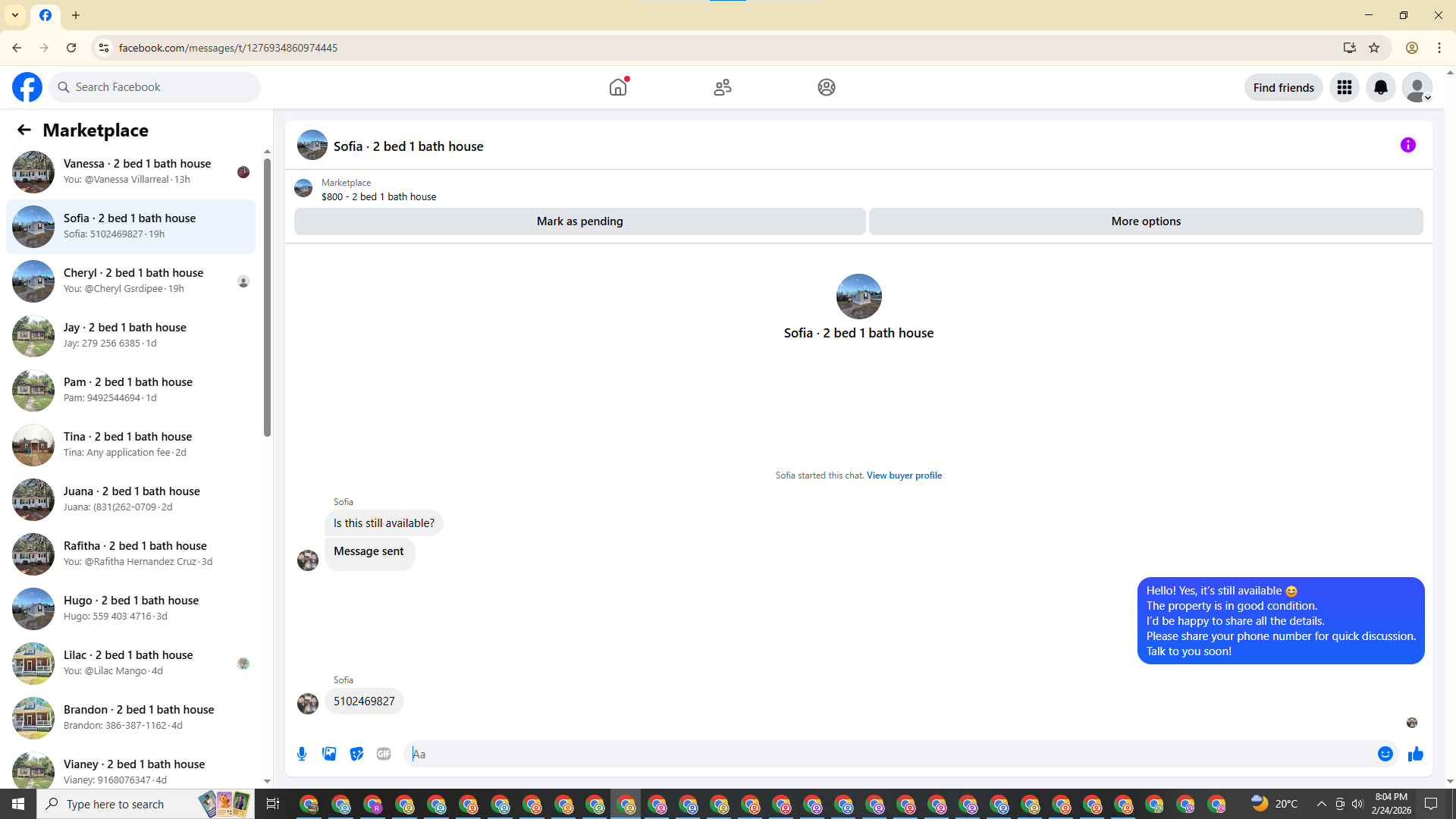Open conversation information purple icon
Screen dimensions: 1456x819
tap(1407, 145)
